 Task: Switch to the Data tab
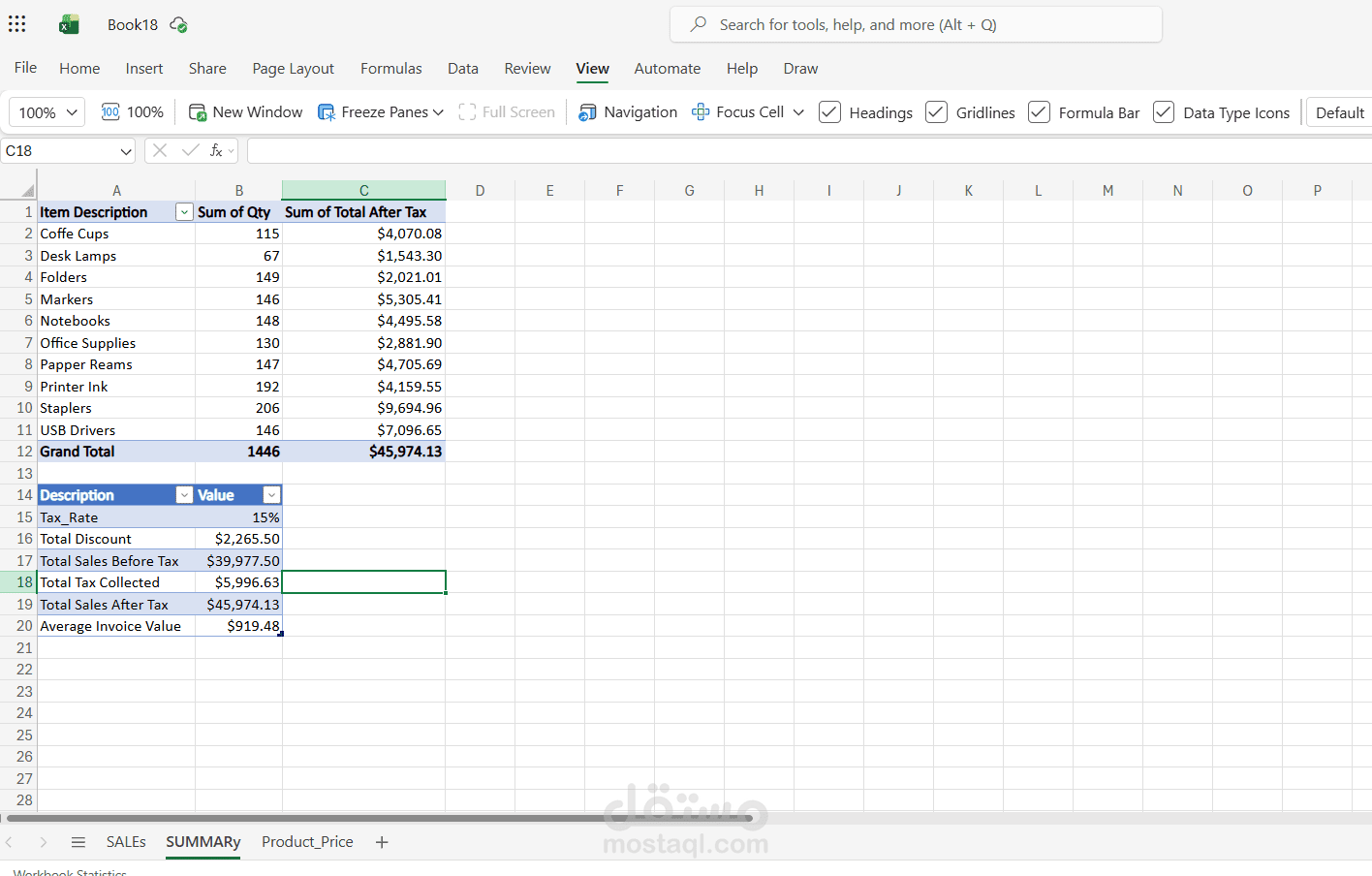(x=463, y=69)
